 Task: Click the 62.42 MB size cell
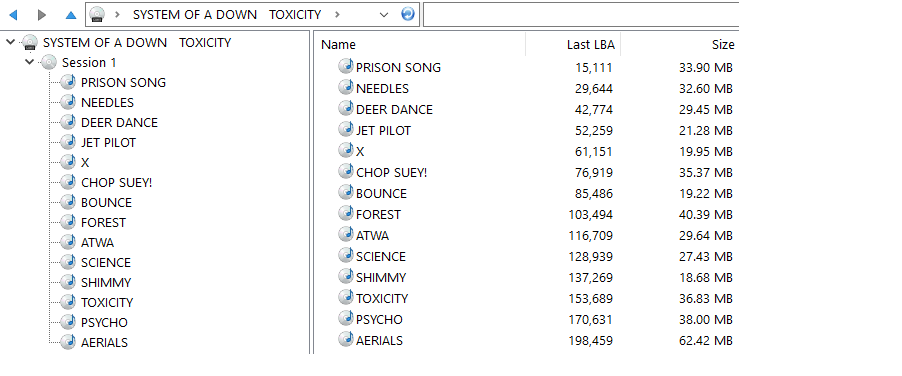[706, 340]
